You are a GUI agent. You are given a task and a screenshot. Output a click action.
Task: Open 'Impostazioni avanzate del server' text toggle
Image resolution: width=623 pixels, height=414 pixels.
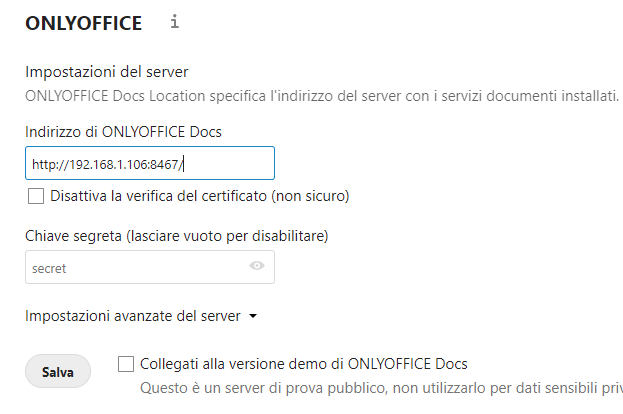132,316
